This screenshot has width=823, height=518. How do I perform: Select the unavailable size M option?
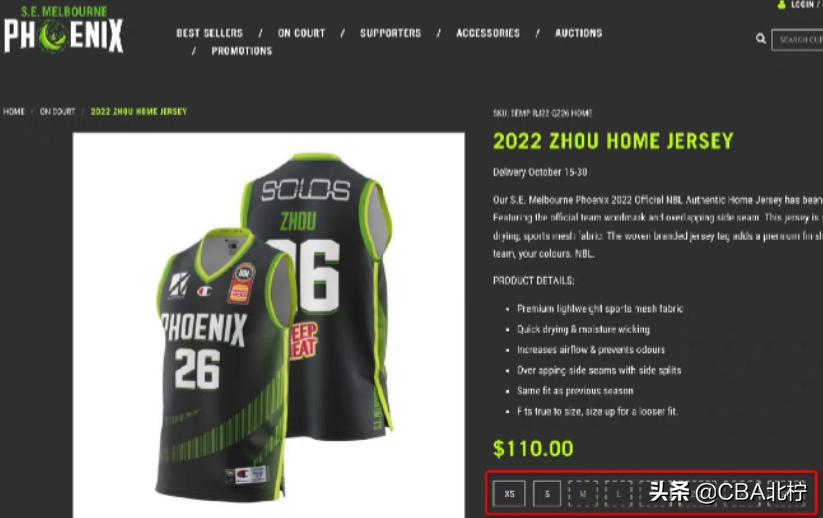point(583,494)
